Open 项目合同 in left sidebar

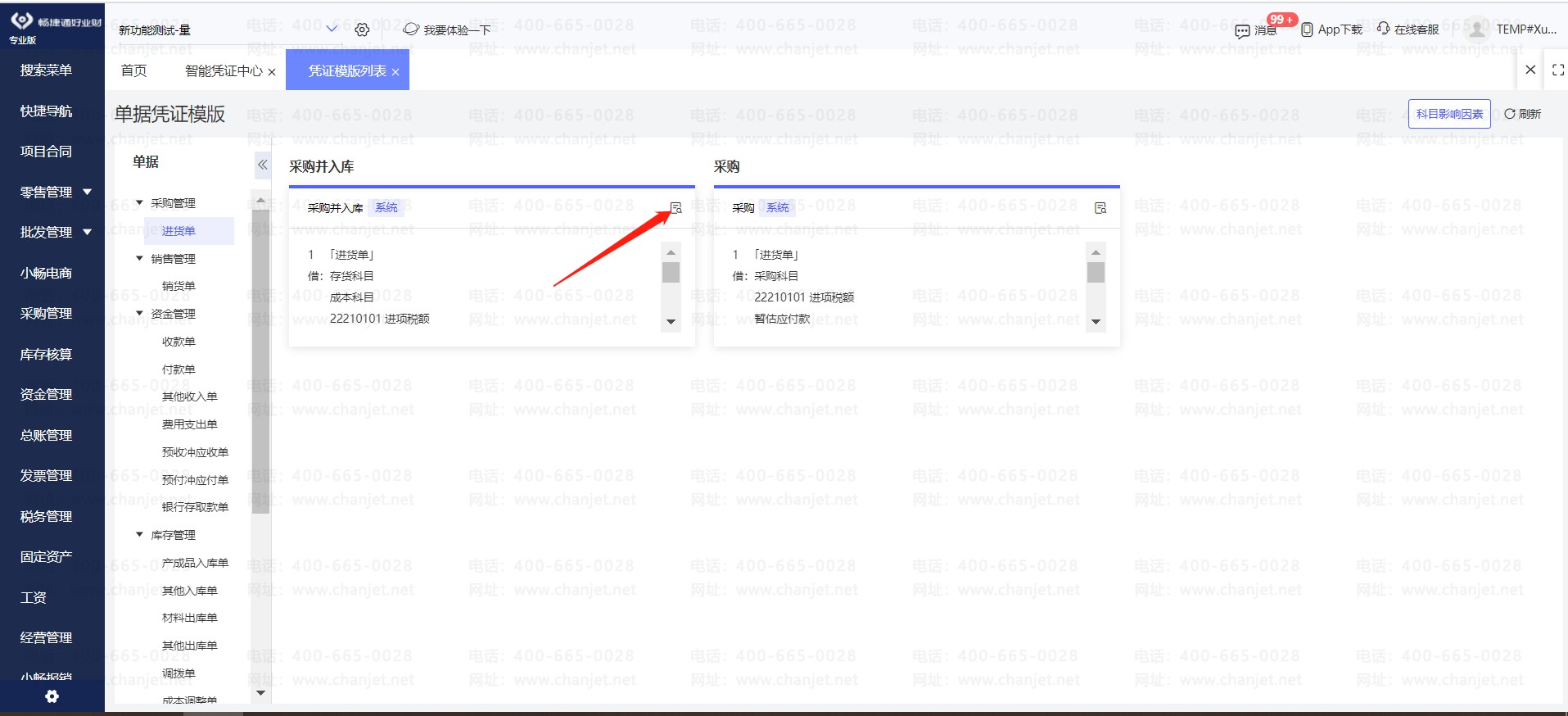click(x=46, y=152)
